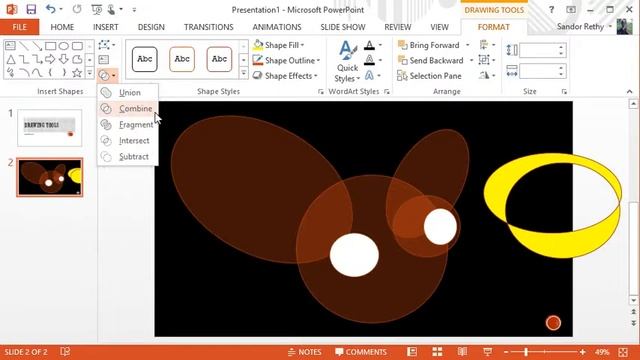Choose Subtract from Merge Shapes menu
This screenshot has width=640, height=360.
coord(127,156)
